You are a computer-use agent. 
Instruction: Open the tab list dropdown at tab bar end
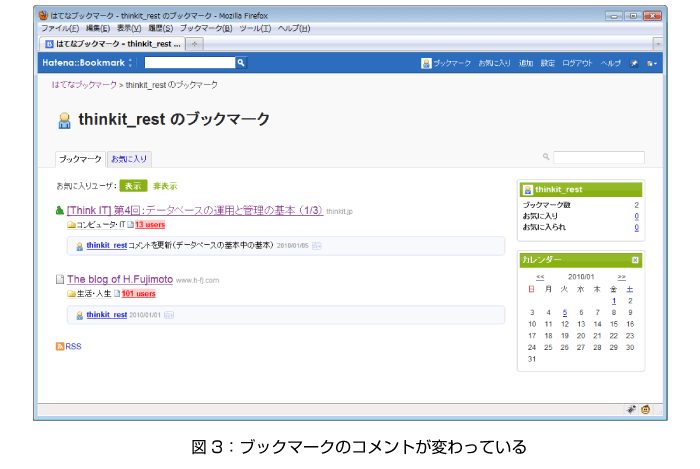(657, 44)
